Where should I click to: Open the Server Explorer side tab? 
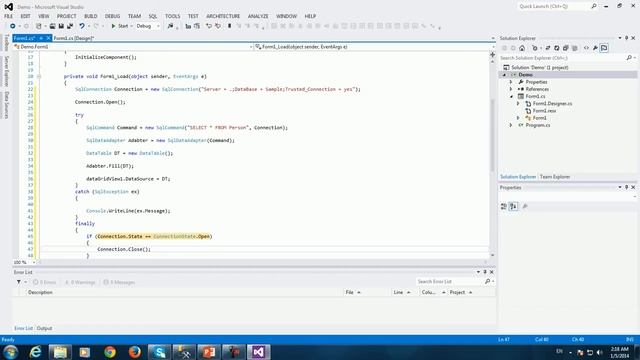coord(6,71)
